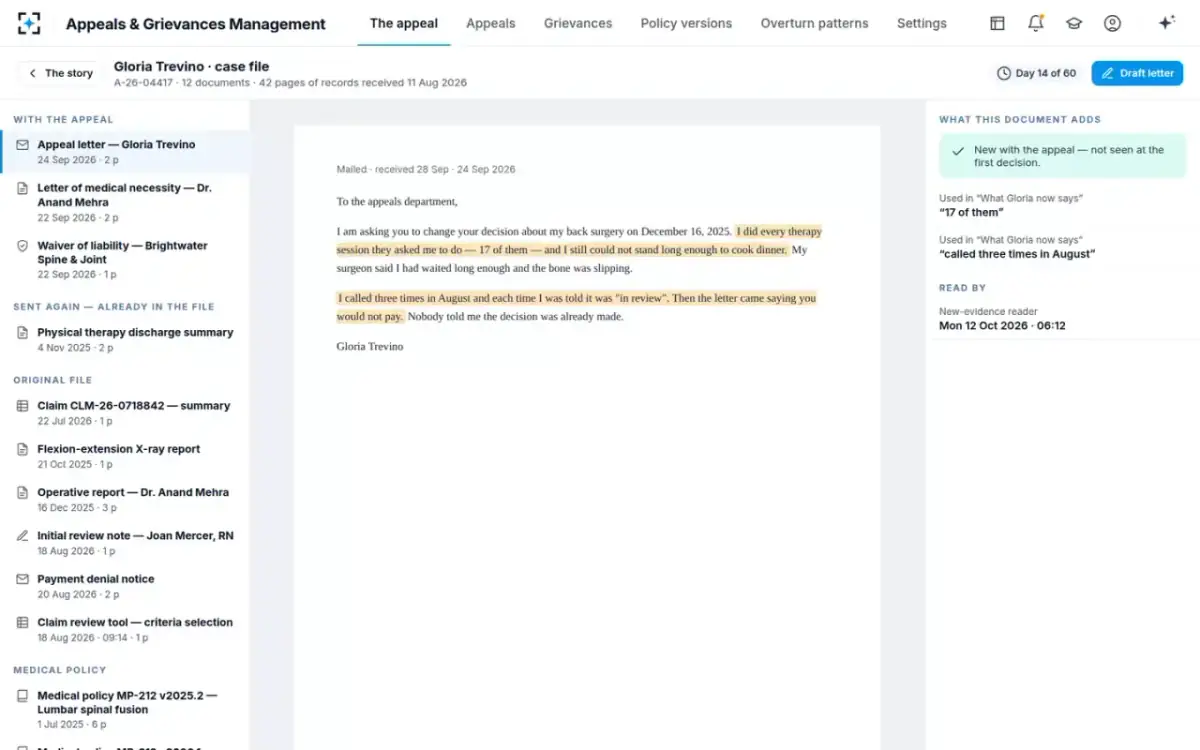Click the document icon for Flexion-extension X-ray report

pos(22,449)
